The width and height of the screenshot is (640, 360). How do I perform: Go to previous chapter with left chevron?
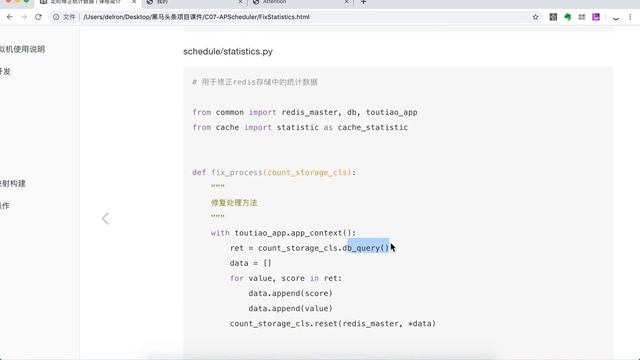tap(105, 218)
